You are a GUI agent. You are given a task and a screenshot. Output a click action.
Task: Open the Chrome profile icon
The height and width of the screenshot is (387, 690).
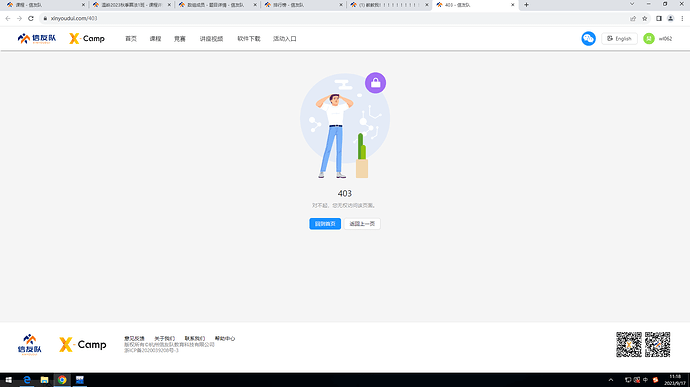click(x=671, y=18)
